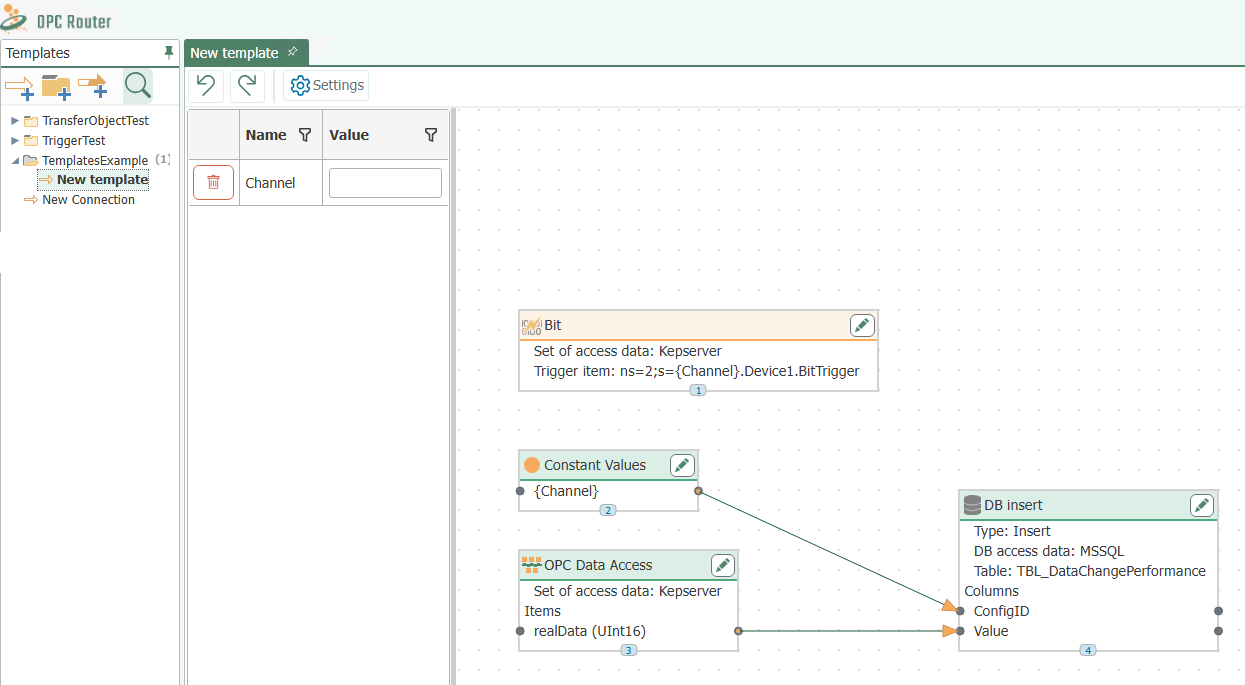The width and height of the screenshot is (1245, 685).
Task: Click the Constant Values orange circle icon
Action: click(532, 465)
